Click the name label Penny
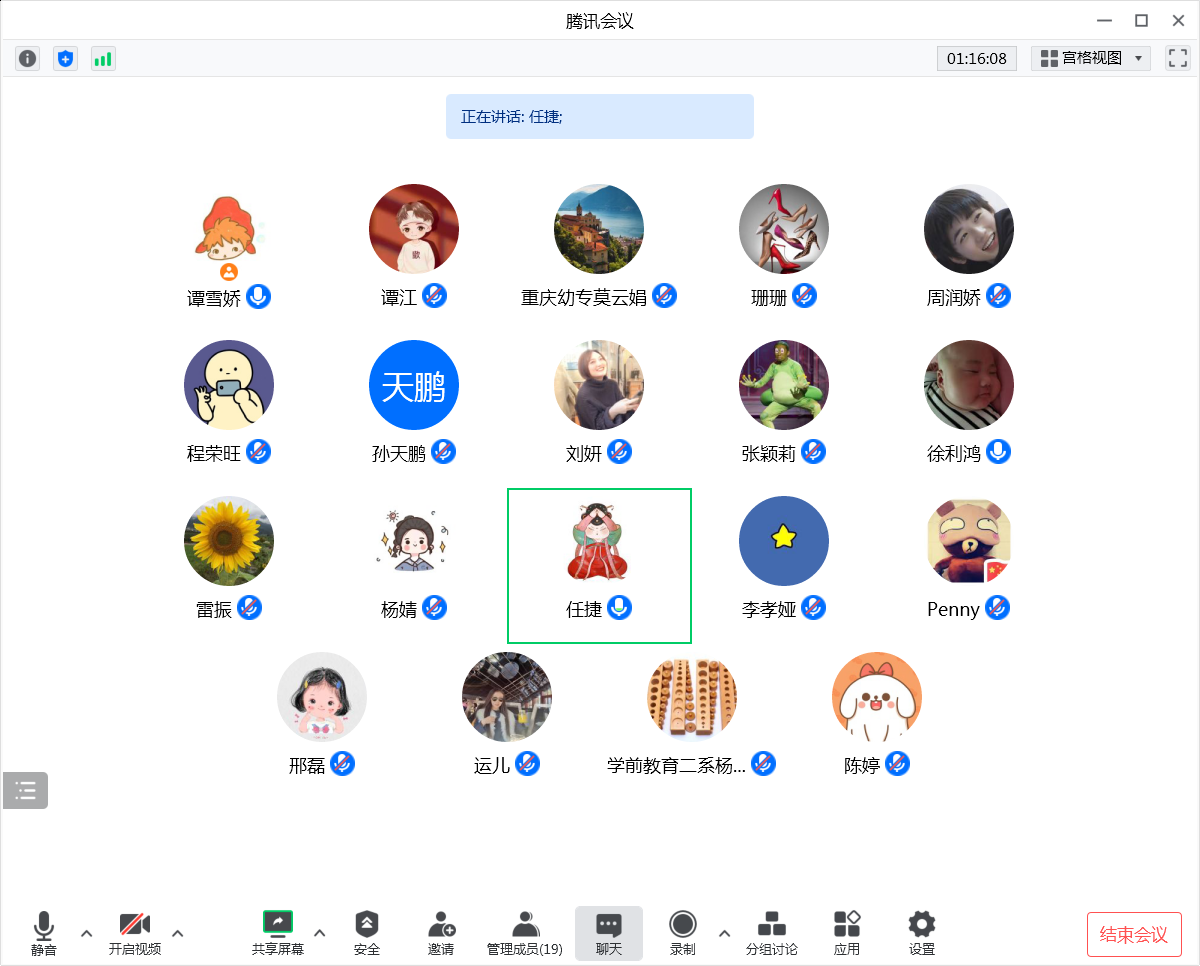This screenshot has height=966, width=1200. tap(953, 610)
